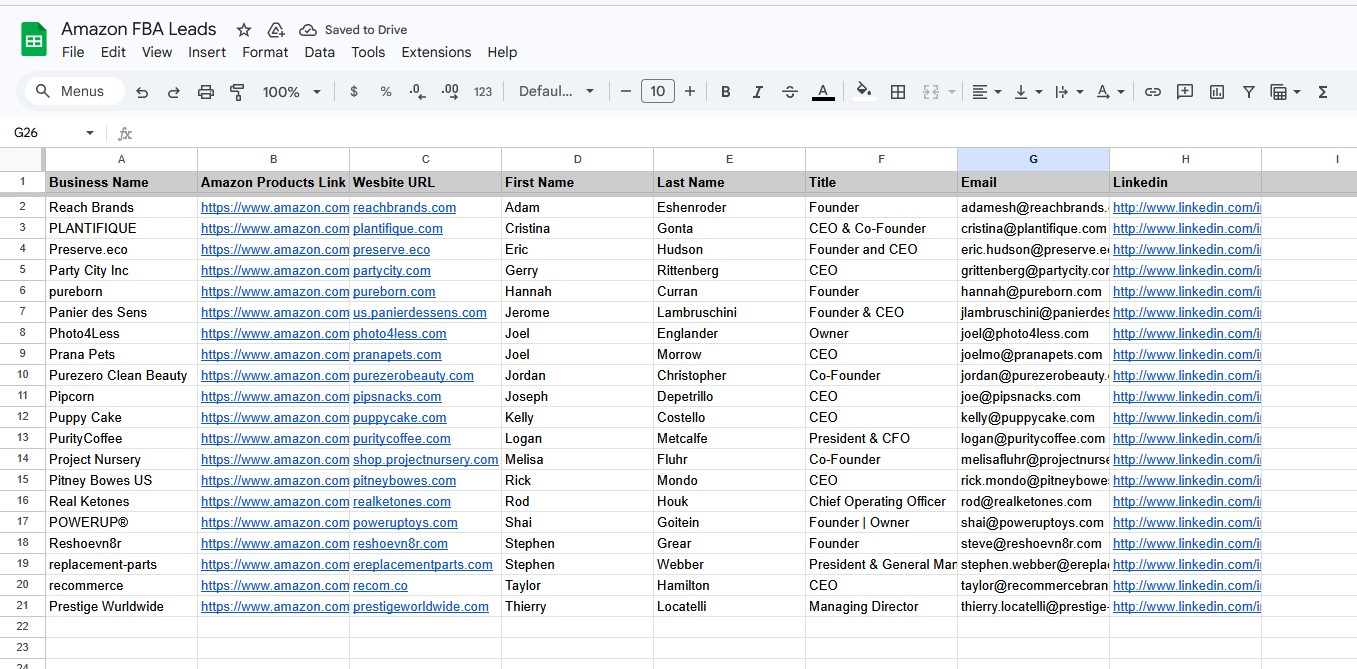
Task: Open reachbrands.com website link
Action: click(x=404, y=207)
